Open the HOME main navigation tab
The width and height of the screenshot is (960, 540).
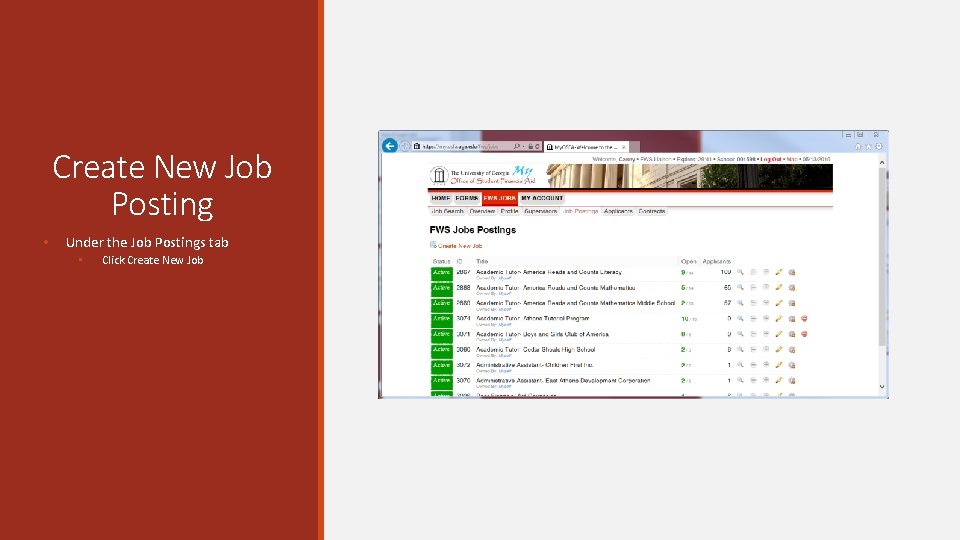coord(440,198)
